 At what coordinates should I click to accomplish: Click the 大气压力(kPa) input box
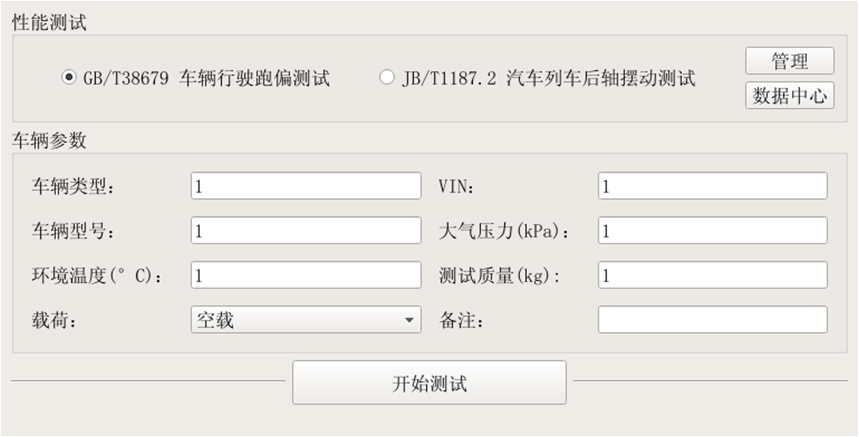[712, 231]
